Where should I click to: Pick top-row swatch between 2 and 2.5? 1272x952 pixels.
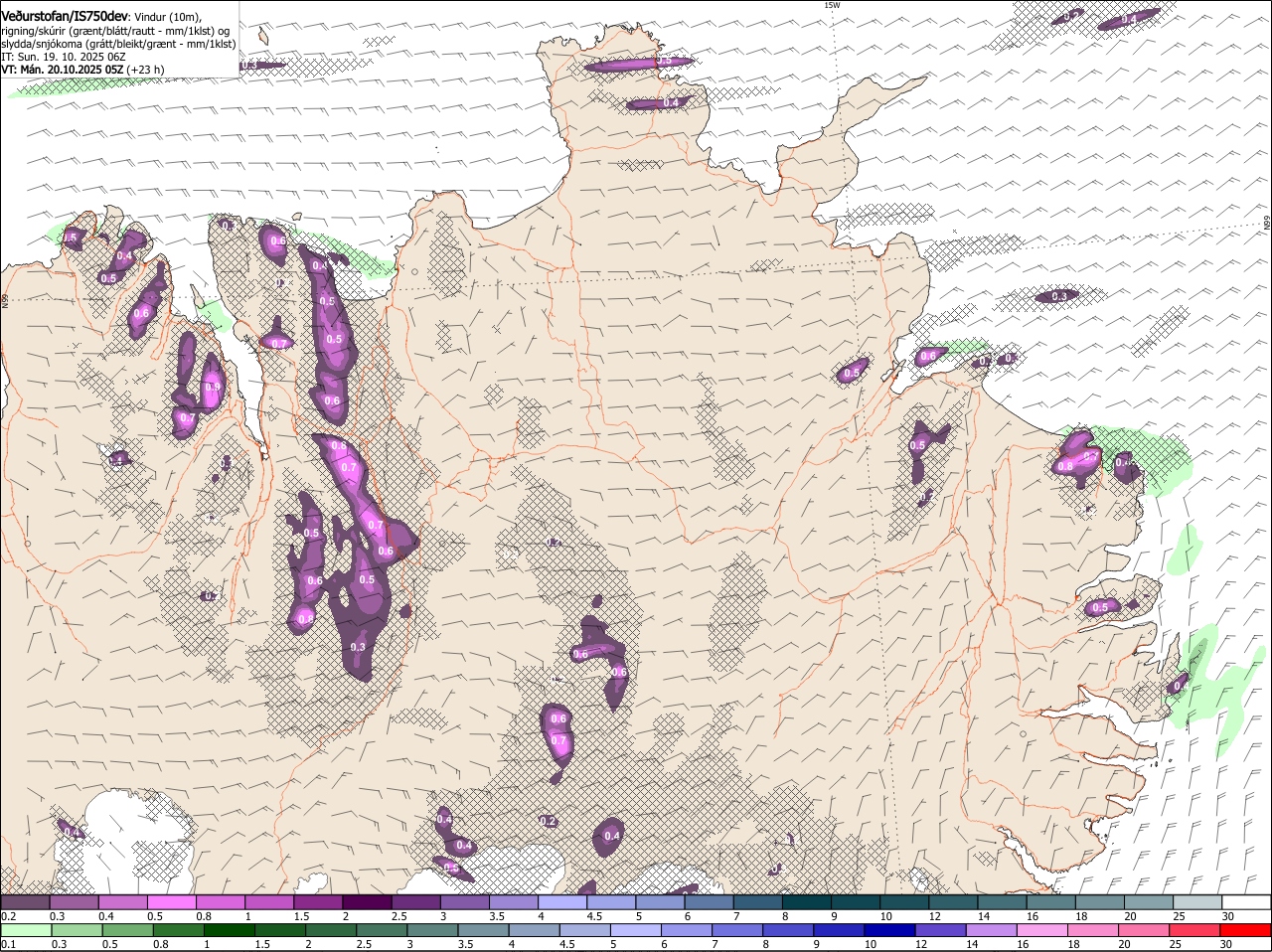tap(367, 902)
